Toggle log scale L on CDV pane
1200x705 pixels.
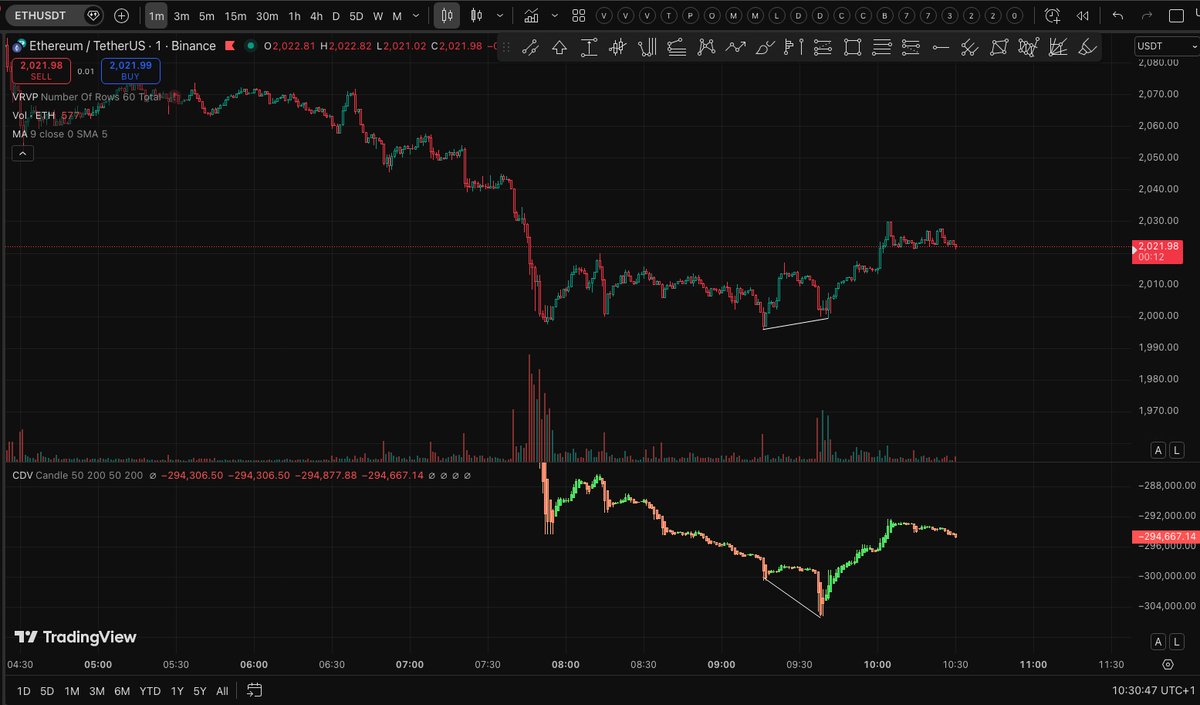tap(1178, 641)
